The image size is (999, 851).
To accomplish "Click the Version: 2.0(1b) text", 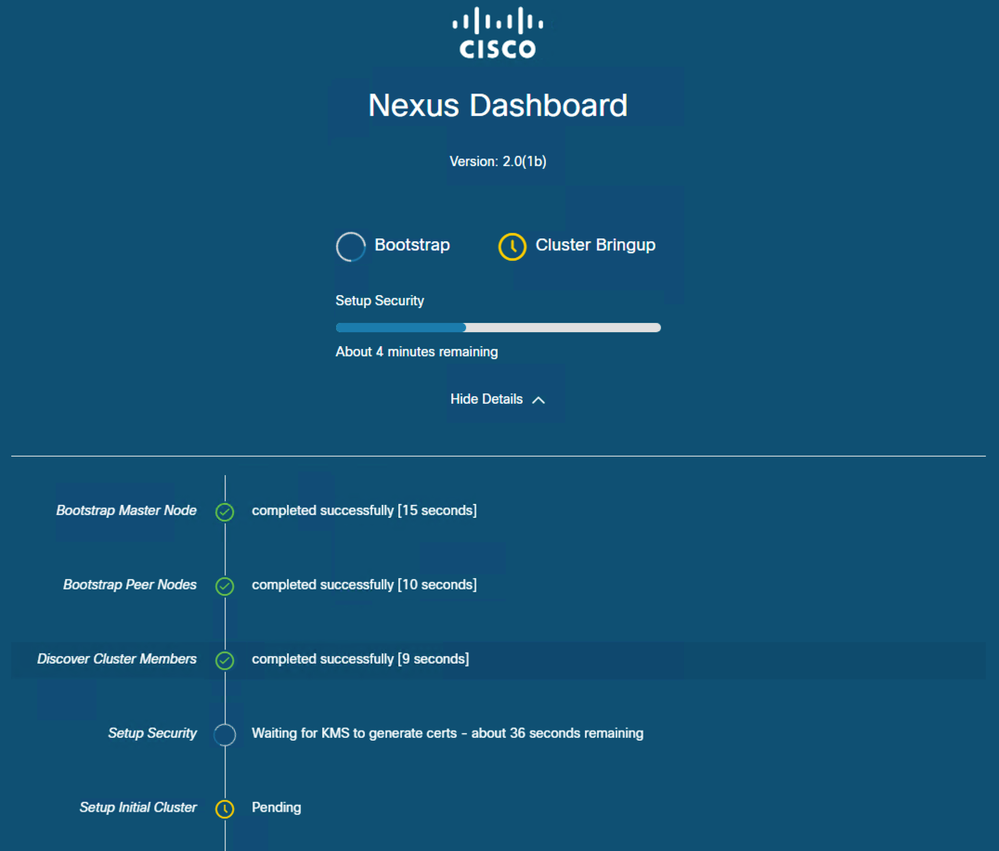I will coord(498,162).
